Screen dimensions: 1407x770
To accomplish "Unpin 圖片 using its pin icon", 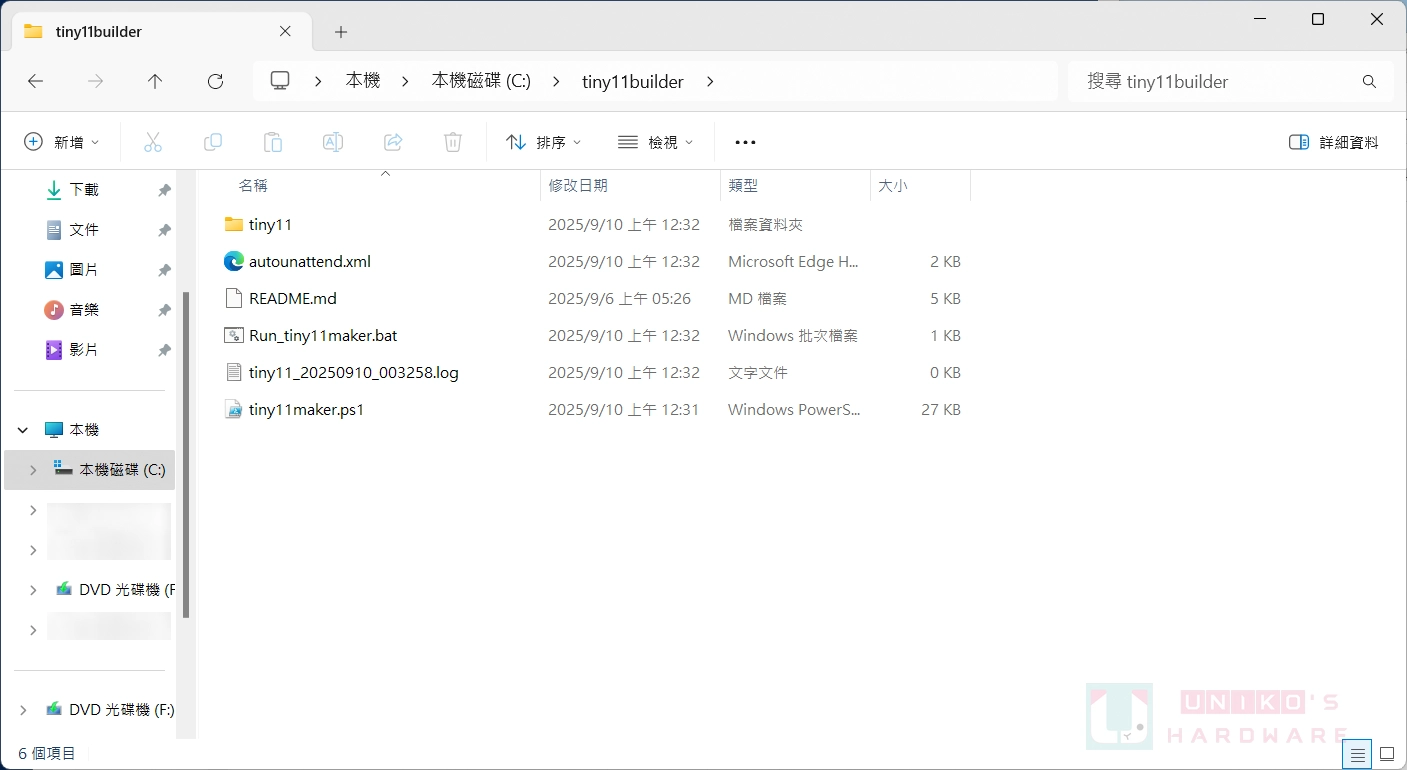I will pyautogui.click(x=164, y=269).
